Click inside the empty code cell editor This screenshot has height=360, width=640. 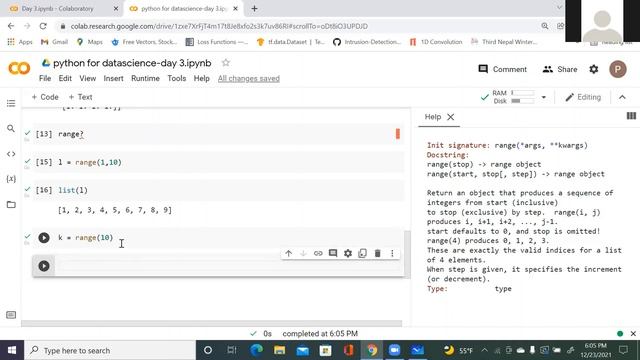point(229,266)
